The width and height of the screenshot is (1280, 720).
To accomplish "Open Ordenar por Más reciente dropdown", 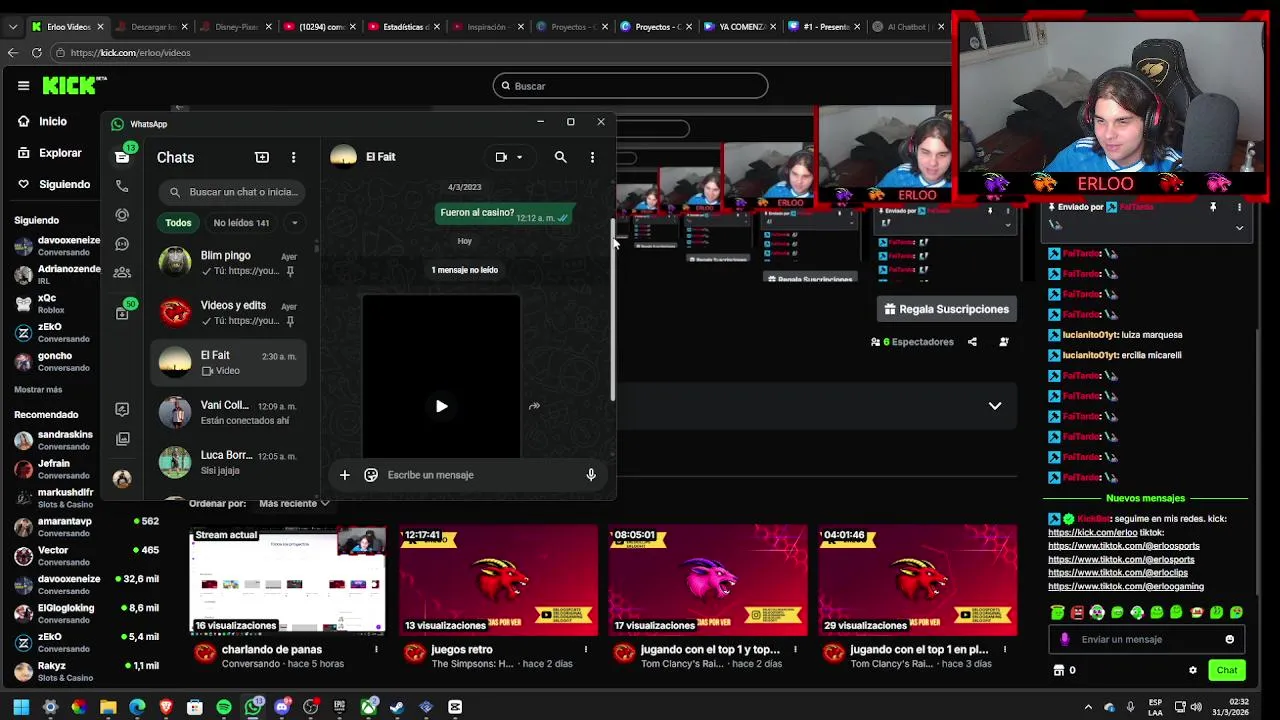I will pyautogui.click(x=294, y=504).
